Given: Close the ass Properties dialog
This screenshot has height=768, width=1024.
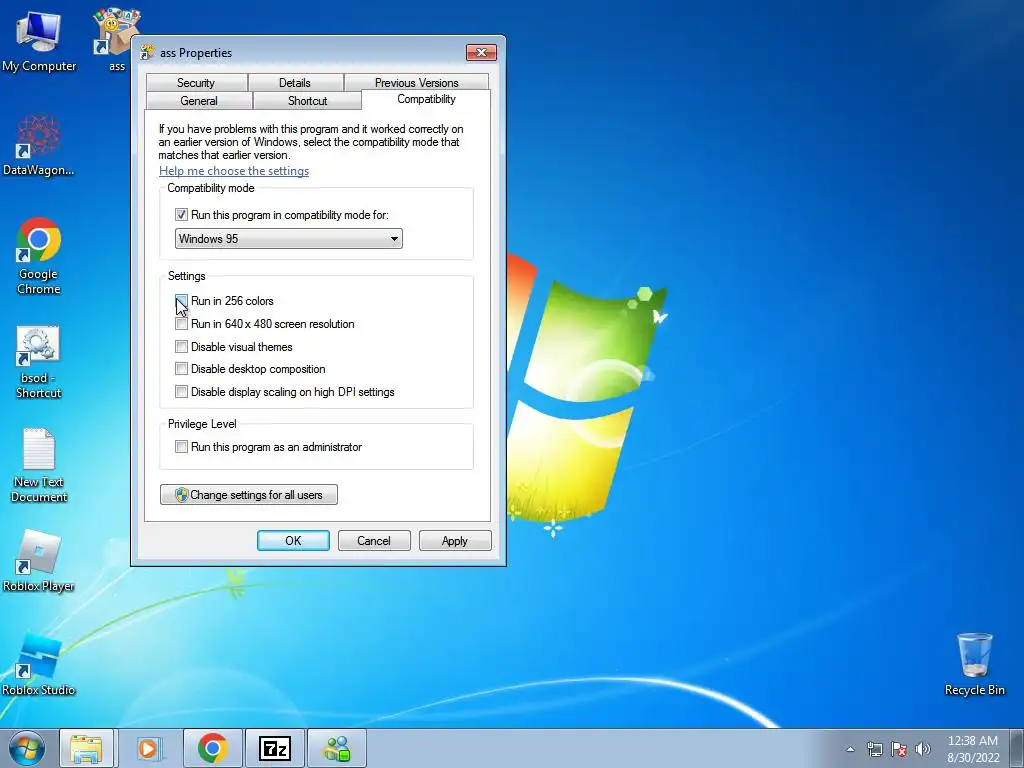Looking at the screenshot, I should pos(481,52).
